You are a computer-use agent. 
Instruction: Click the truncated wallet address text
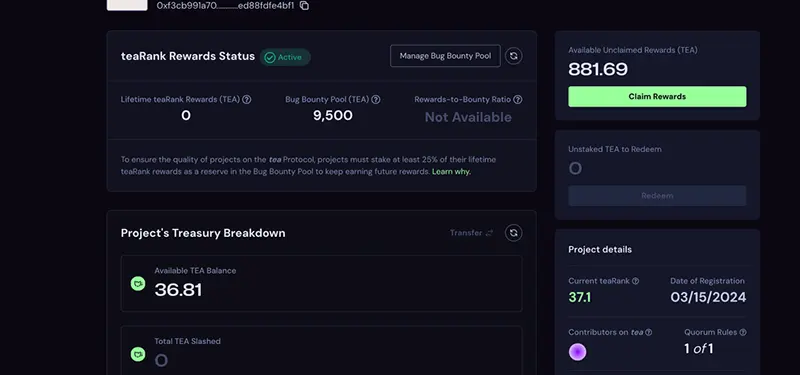(x=226, y=6)
